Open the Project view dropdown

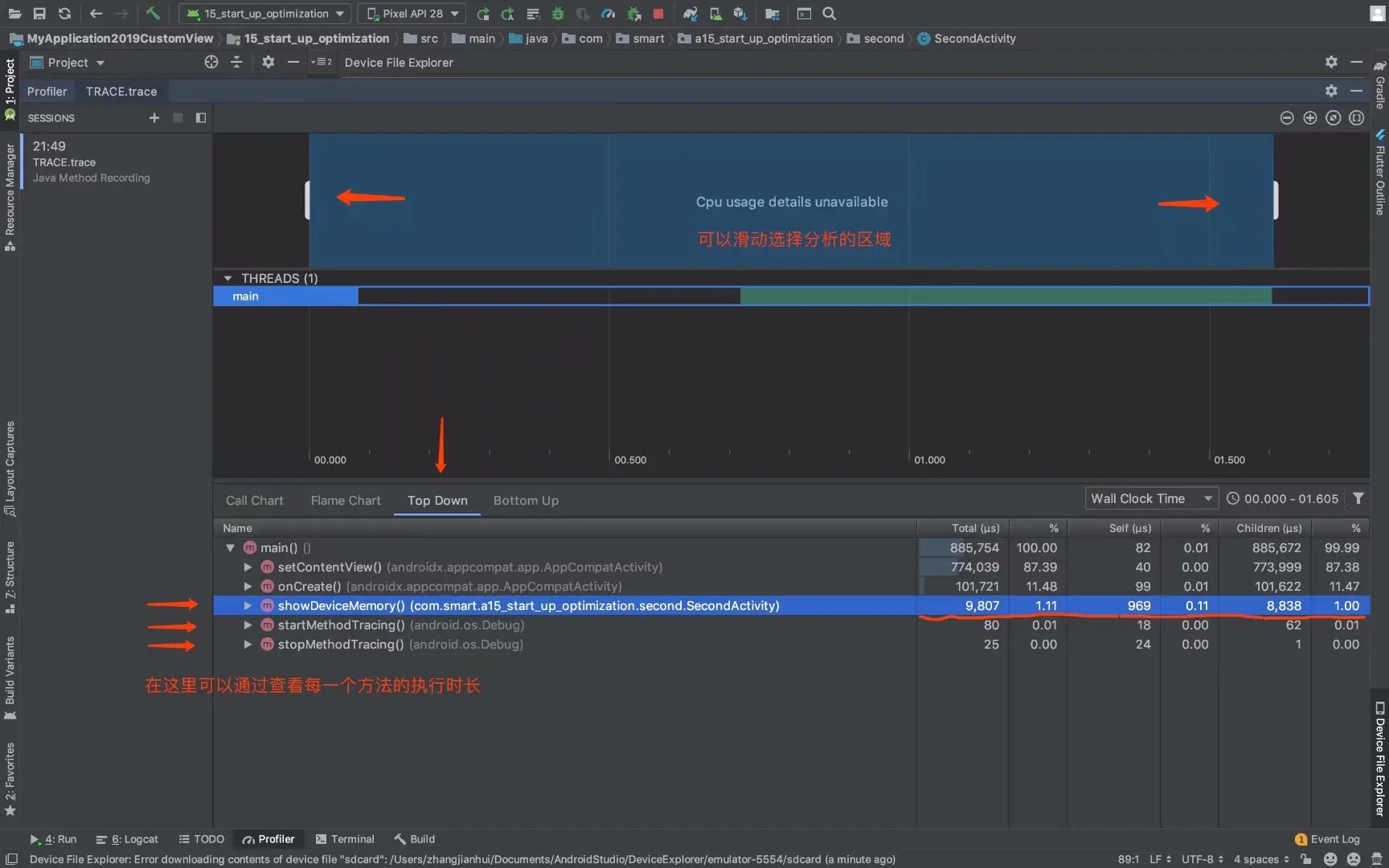coord(68,62)
